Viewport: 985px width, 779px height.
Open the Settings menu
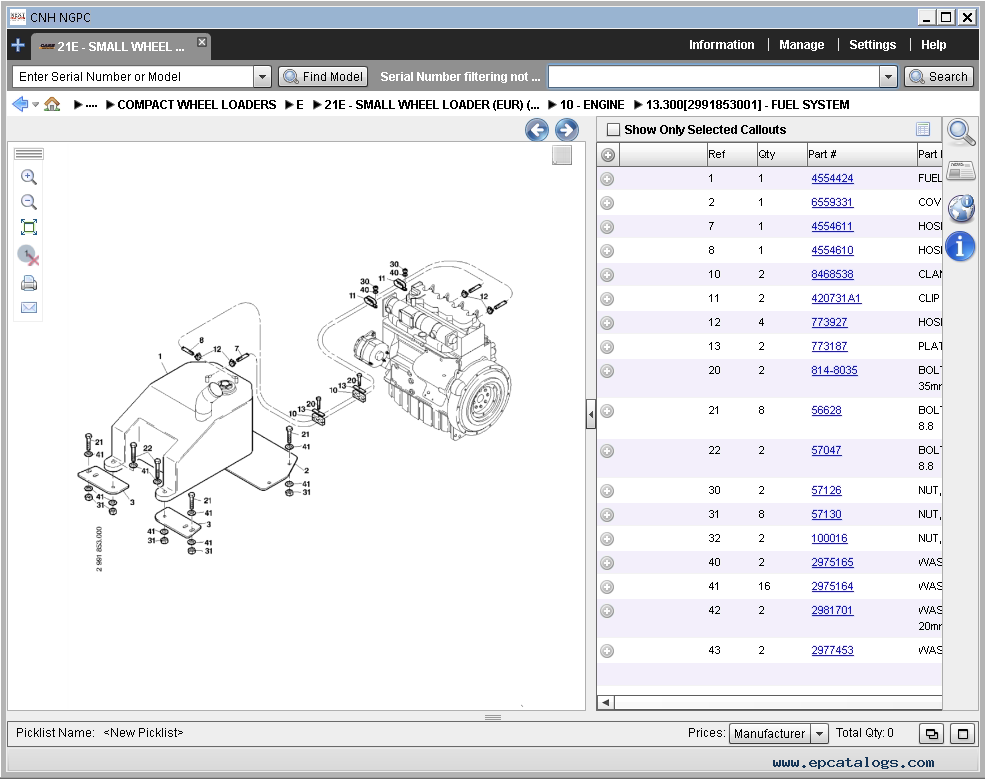(x=873, y=45)
